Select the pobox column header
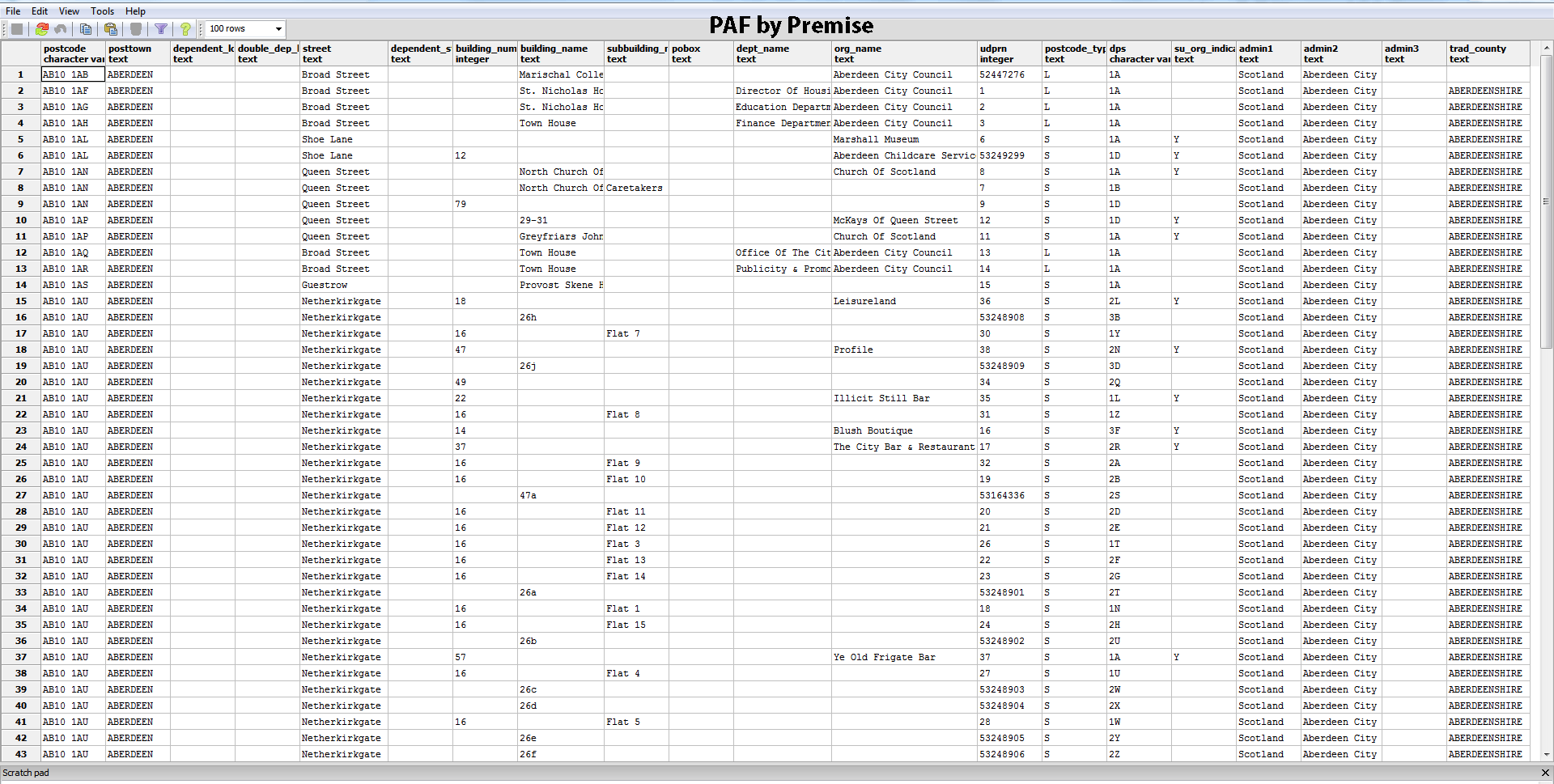 pos(701,53)
